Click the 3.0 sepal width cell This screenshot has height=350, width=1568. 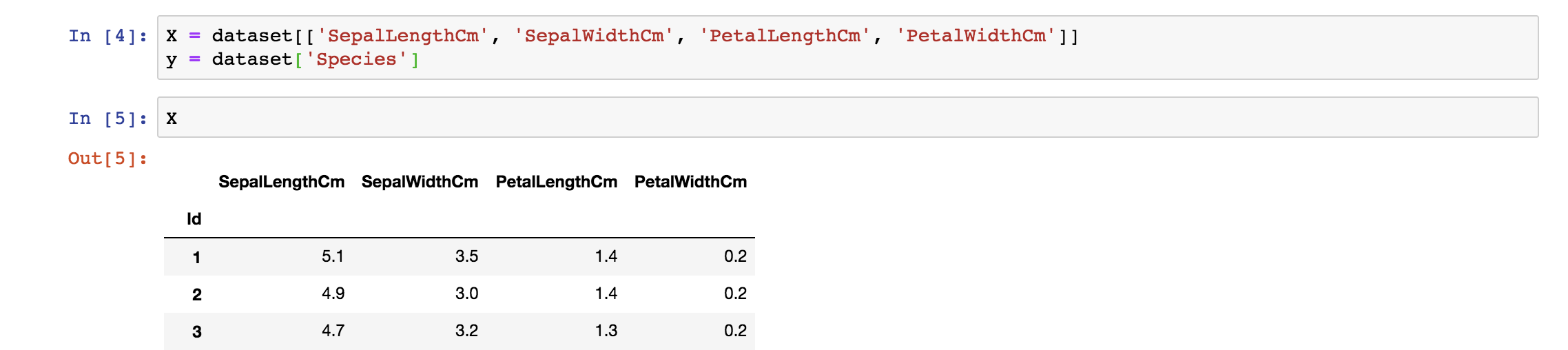point(466,294)
